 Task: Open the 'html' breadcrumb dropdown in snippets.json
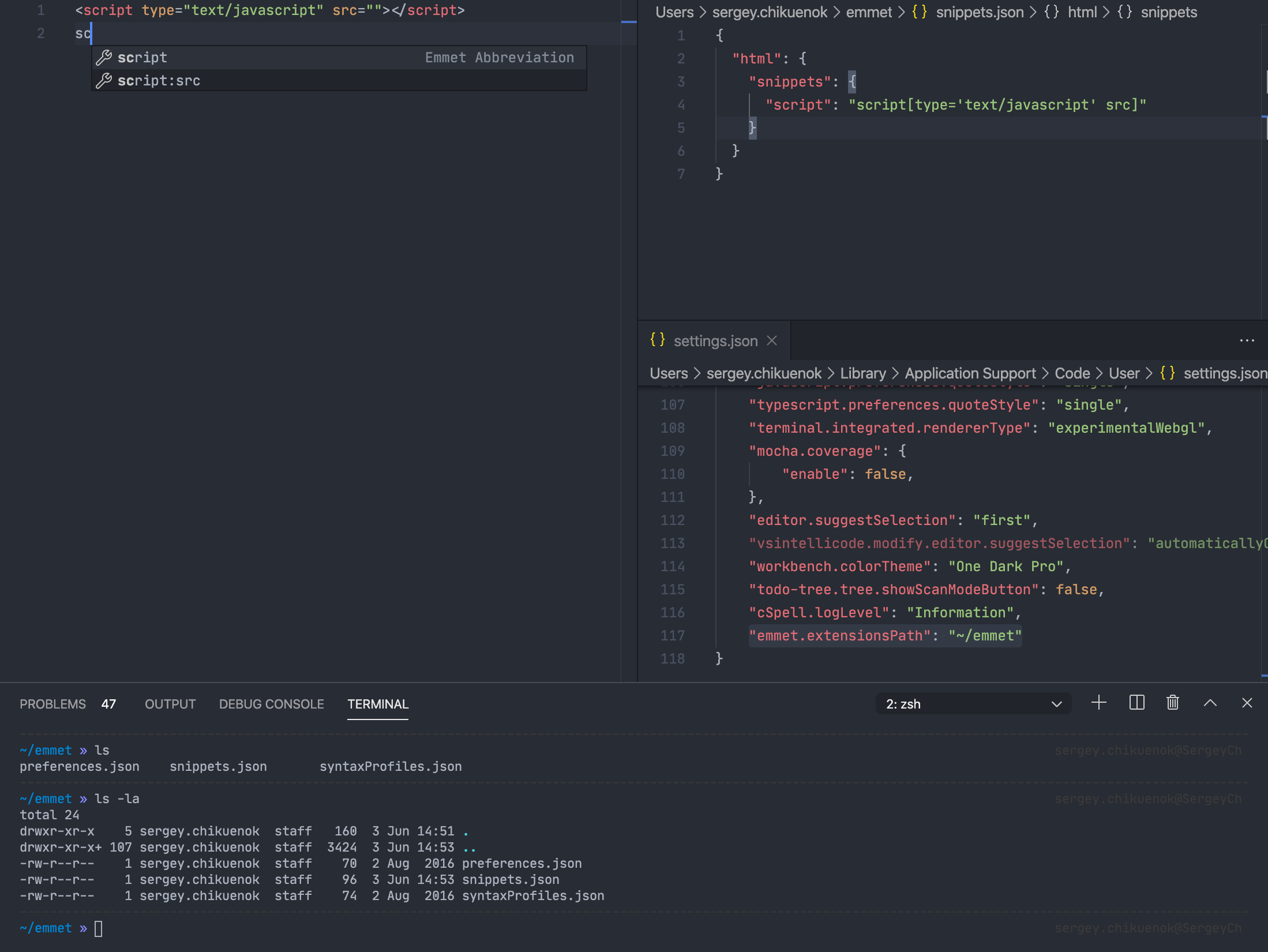click(x=1083, y=12)
